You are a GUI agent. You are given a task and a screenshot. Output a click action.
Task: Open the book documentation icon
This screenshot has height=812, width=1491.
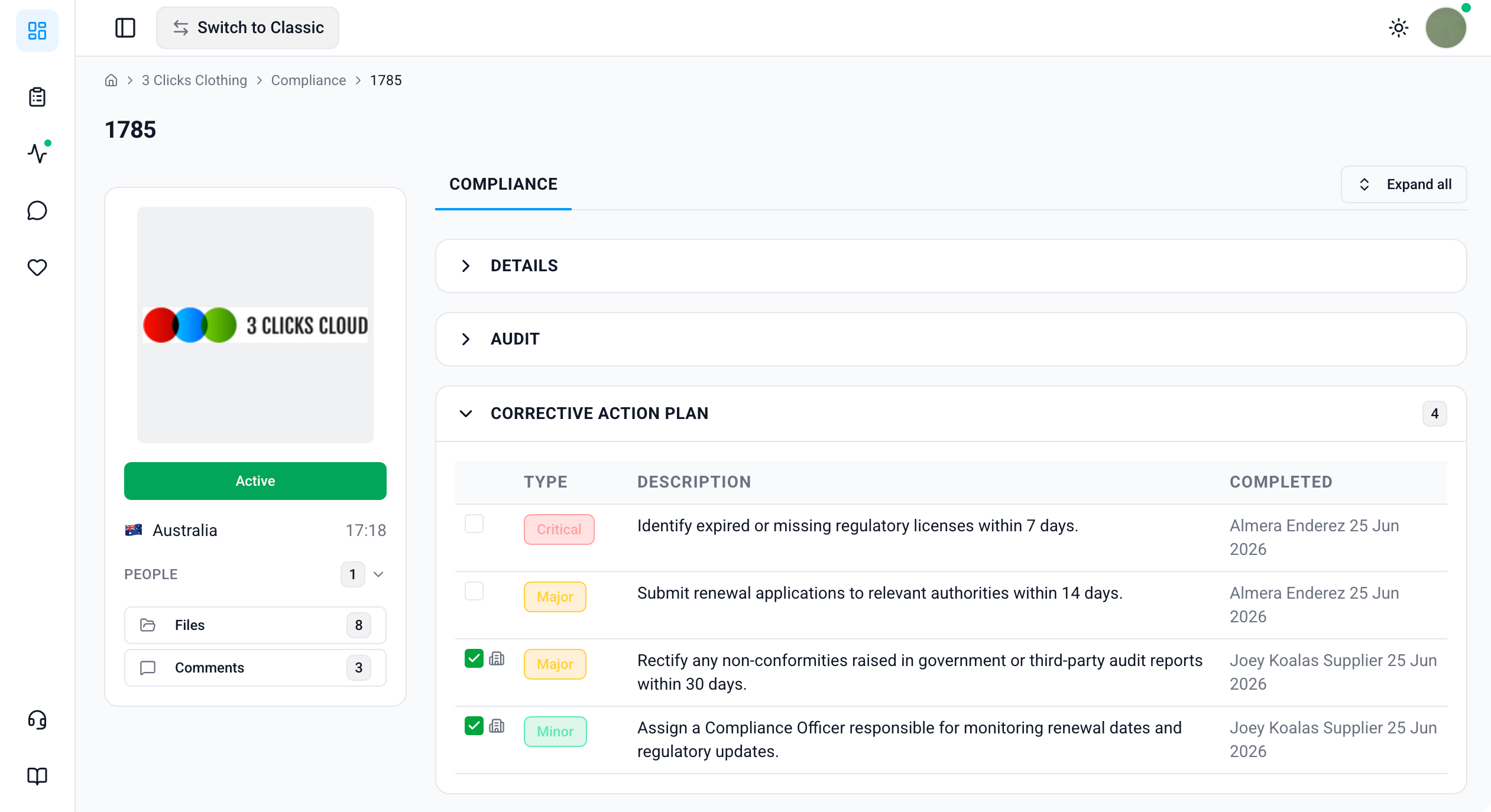pyautogui.click(x=37, y=776)
